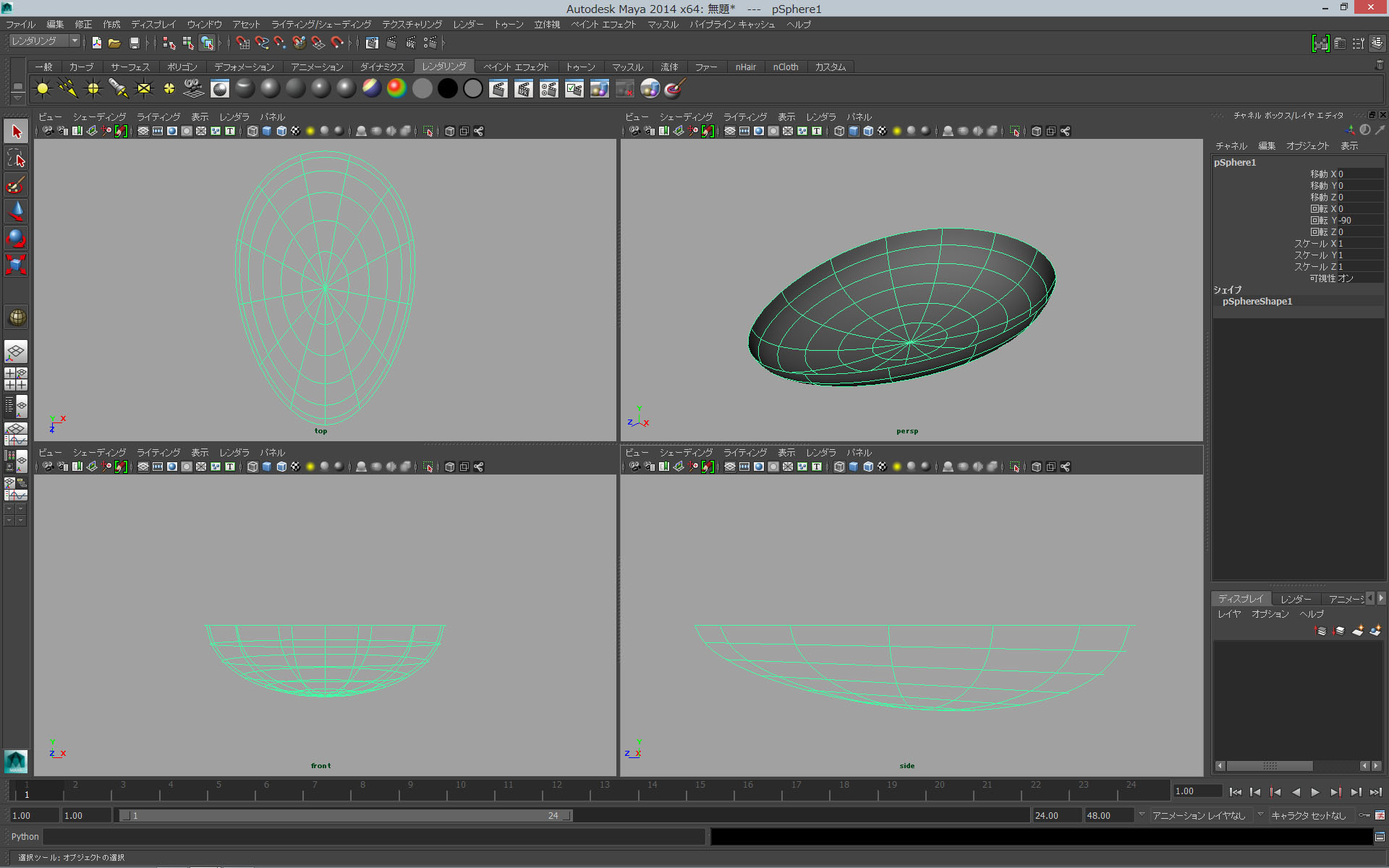
Task: Select by hierarchy mode icon
Action: coord(169,43)
